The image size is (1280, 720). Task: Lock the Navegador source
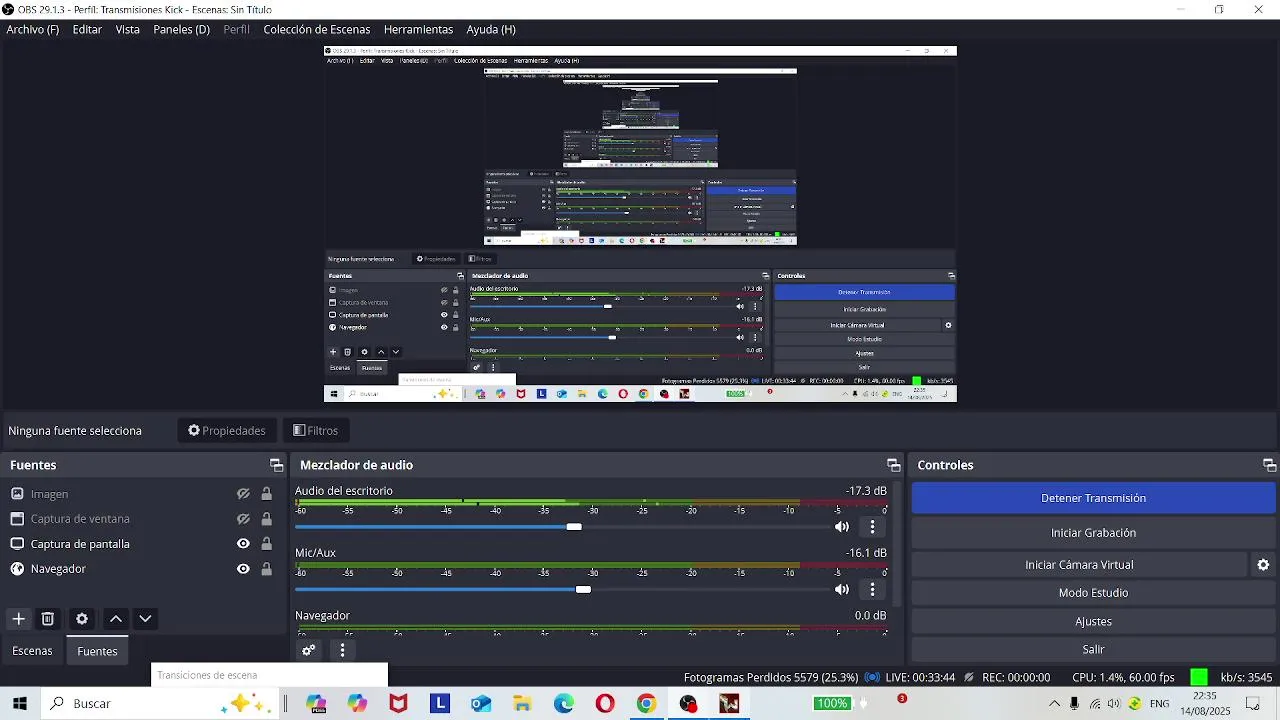pos(266,569)
